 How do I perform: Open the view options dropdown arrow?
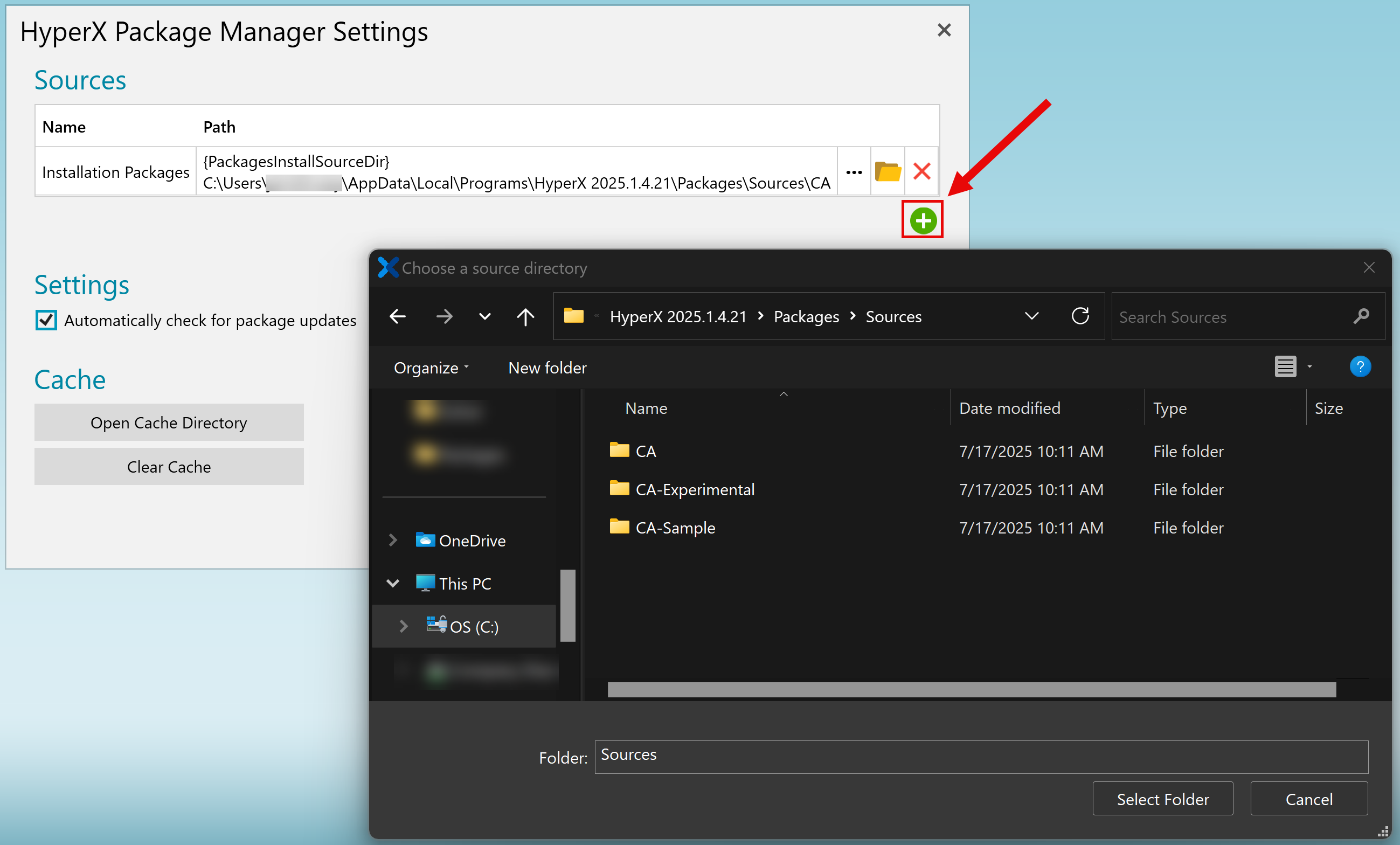click(1309, 367)
